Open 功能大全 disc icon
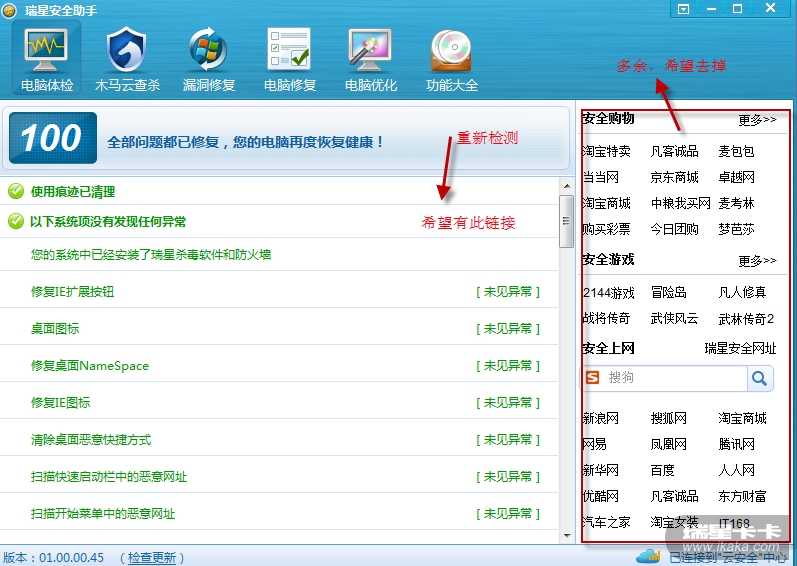Image resolution: width=797 pixels, height=566 pixels. tap(451, 50)
